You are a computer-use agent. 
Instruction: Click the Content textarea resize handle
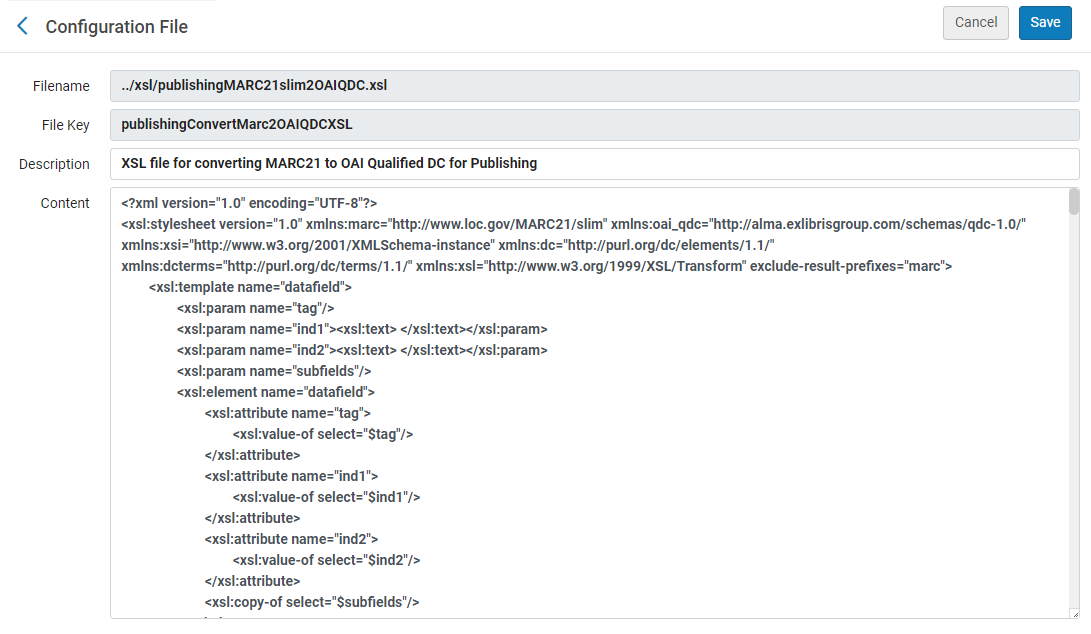point(1075,614)
